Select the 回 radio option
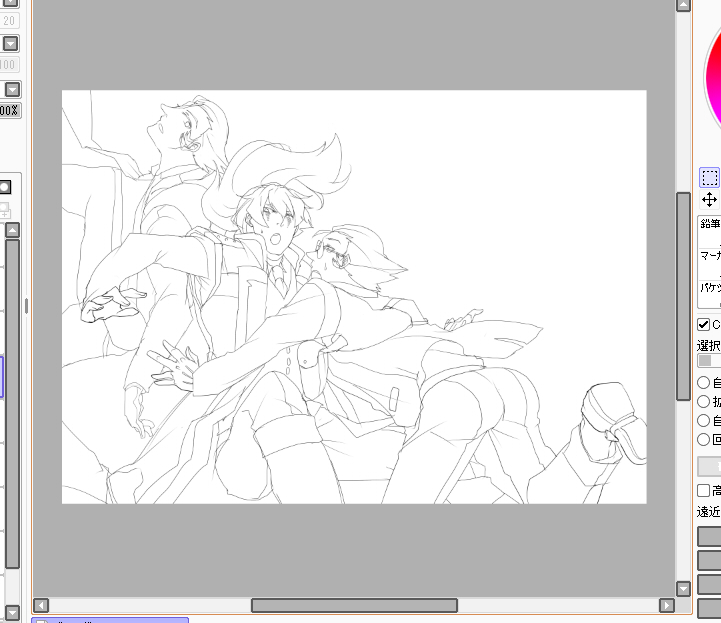This screenshot has width=721, height=623. click(704, 439)
